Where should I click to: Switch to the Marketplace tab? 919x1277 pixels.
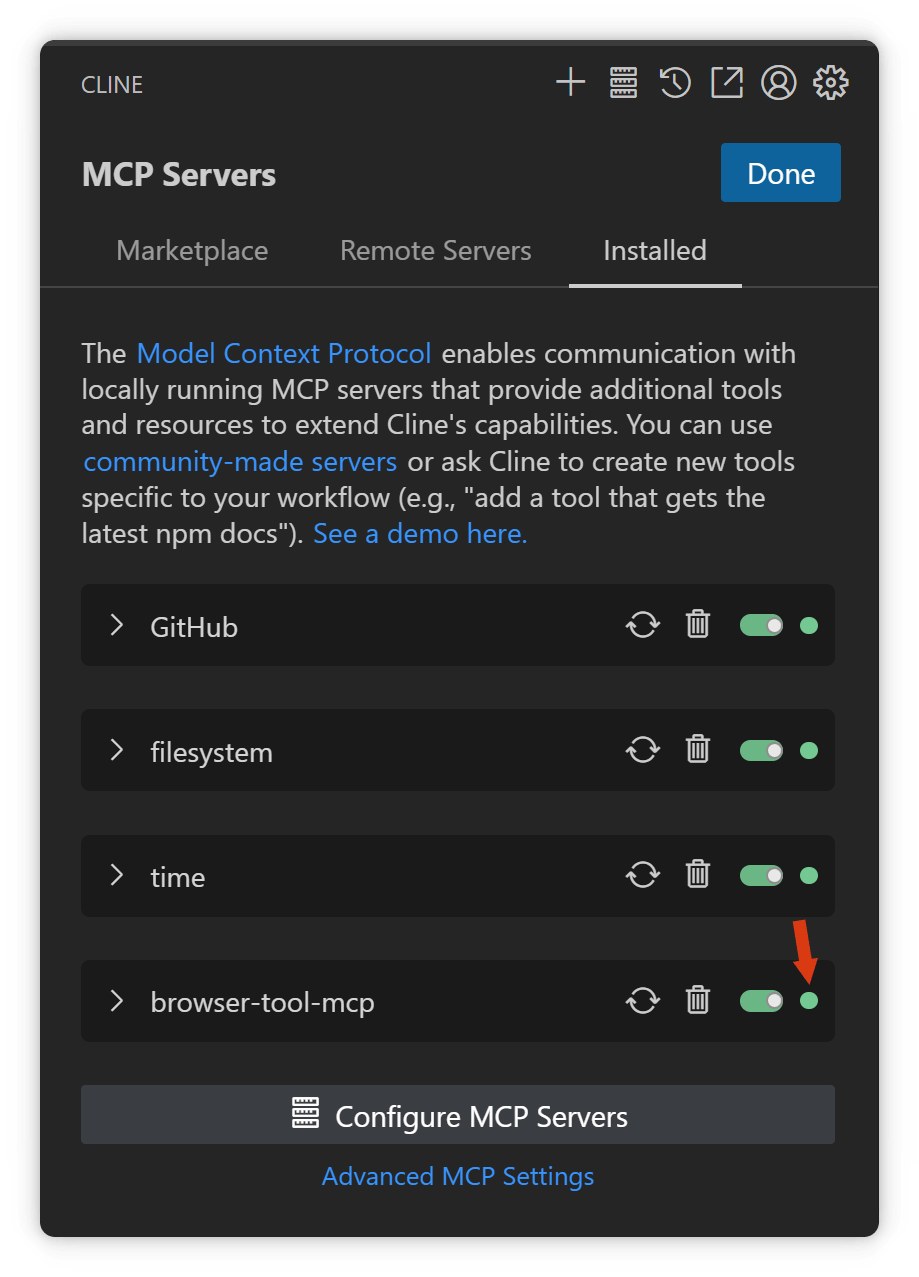pos(192,250)
